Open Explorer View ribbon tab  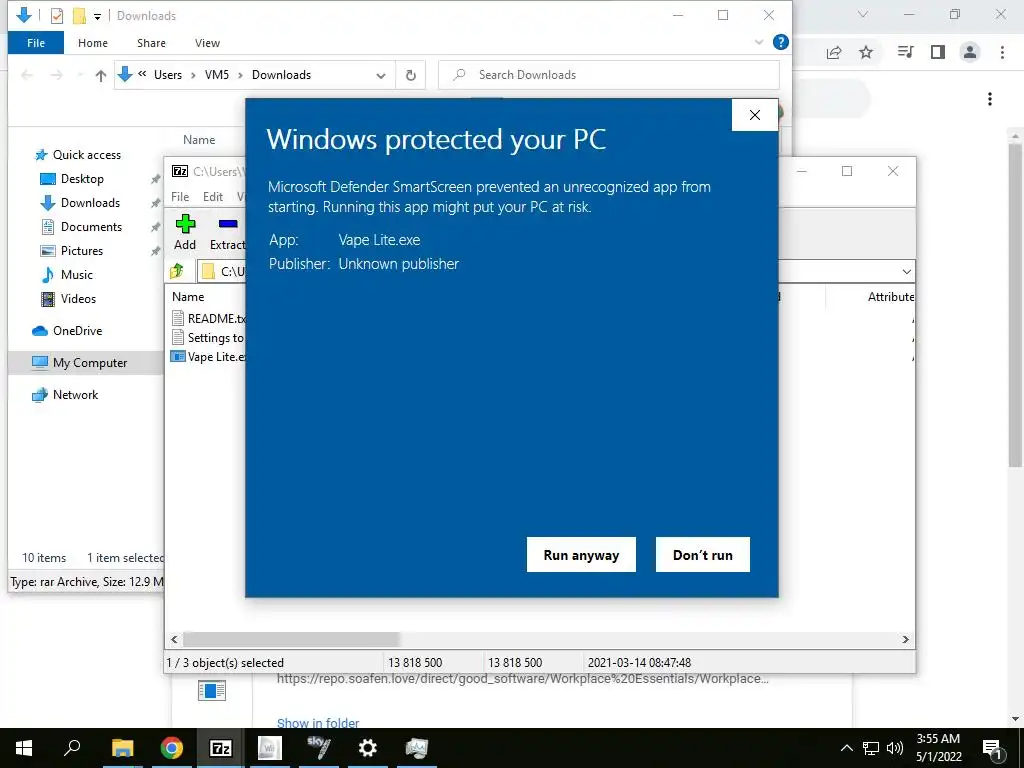click(207, 43)
